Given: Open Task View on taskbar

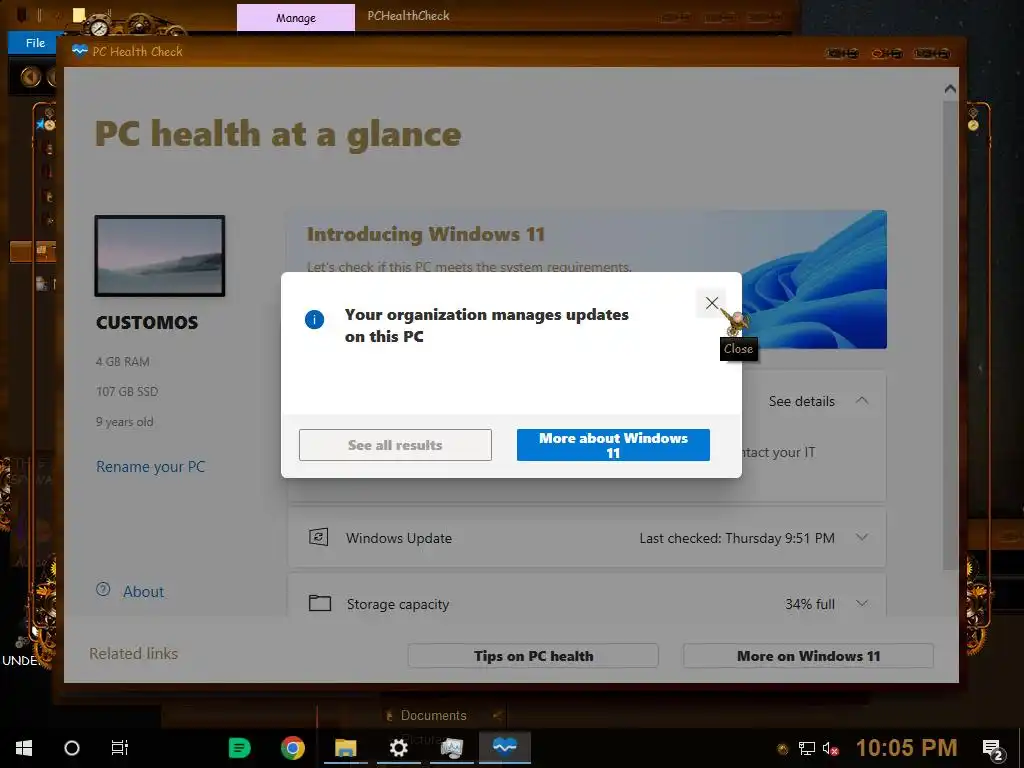Looking at the screenshot, I should (x=120, y=748).
